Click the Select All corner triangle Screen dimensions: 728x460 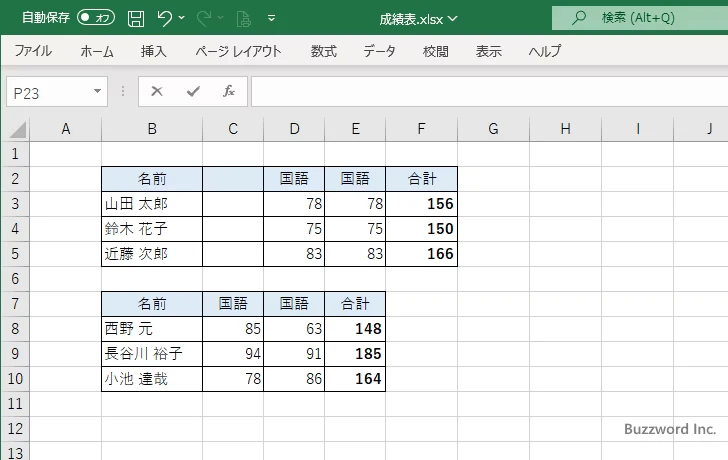point(17,130)
